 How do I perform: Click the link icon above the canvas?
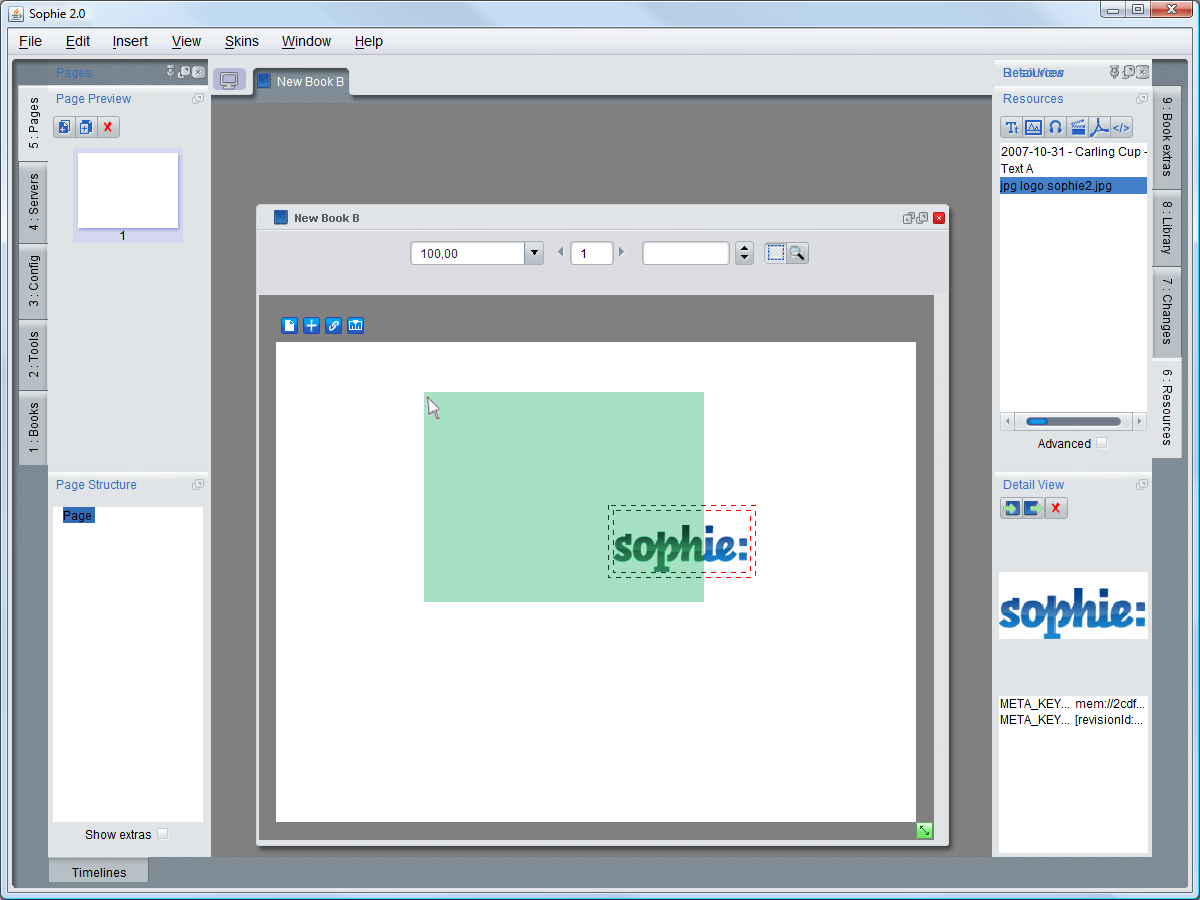point(334,325)
